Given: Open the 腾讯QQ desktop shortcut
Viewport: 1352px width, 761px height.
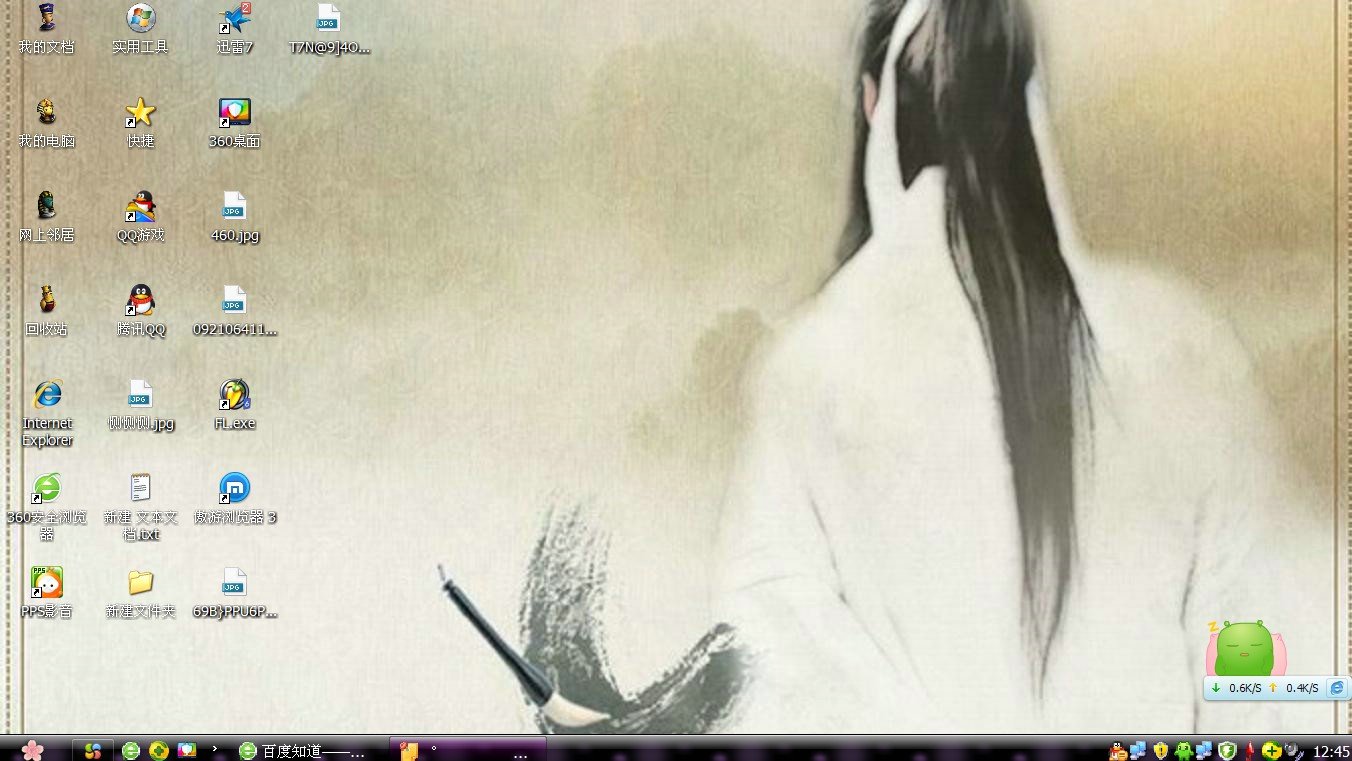Looking at the screenshot, I should [x=140, y=301].
